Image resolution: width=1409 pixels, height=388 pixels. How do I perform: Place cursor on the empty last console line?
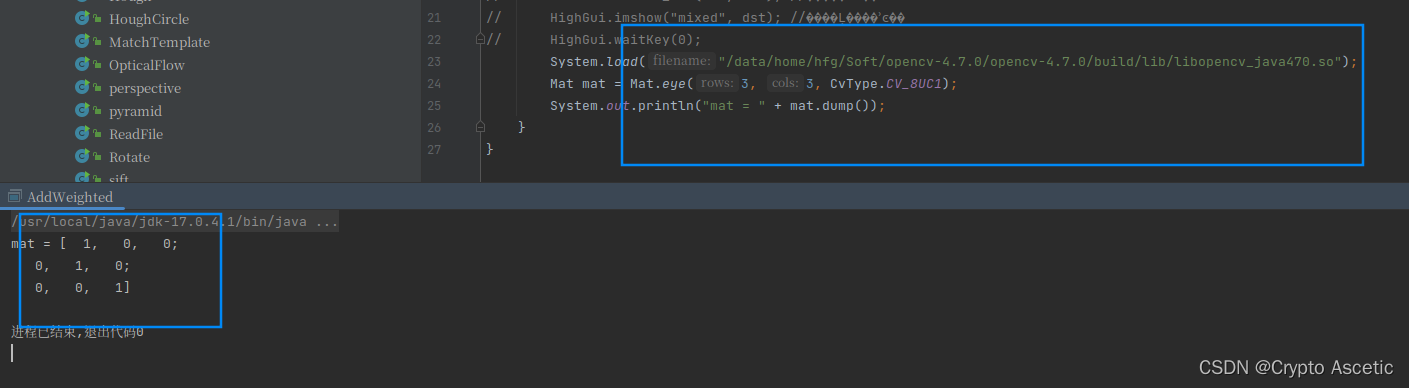pos(12,353)
